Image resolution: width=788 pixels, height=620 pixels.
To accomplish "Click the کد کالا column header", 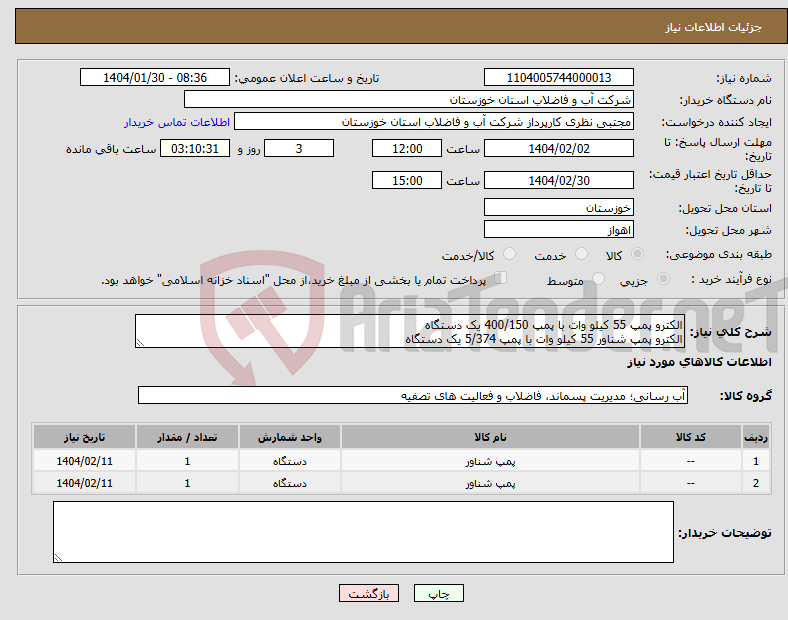I will point(691,437).
